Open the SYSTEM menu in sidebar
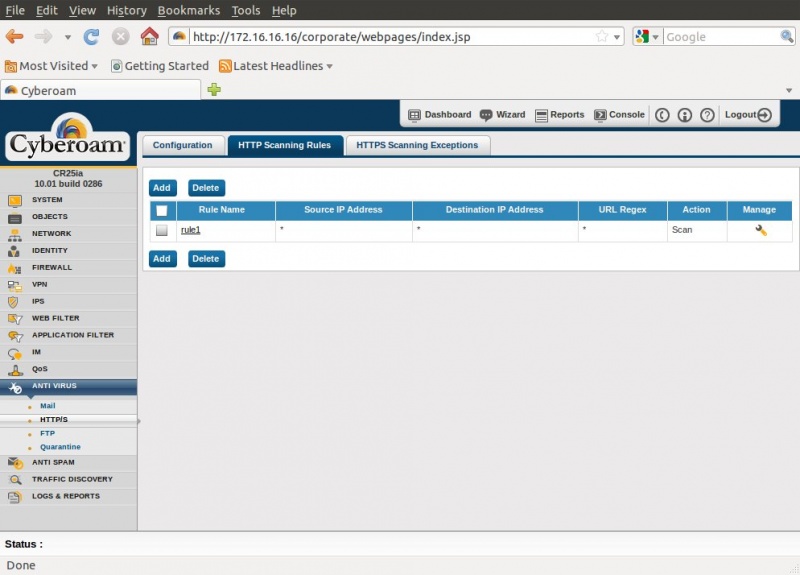Image resolution: width=800 pixels, height=575 pixels. coord(68,200)
